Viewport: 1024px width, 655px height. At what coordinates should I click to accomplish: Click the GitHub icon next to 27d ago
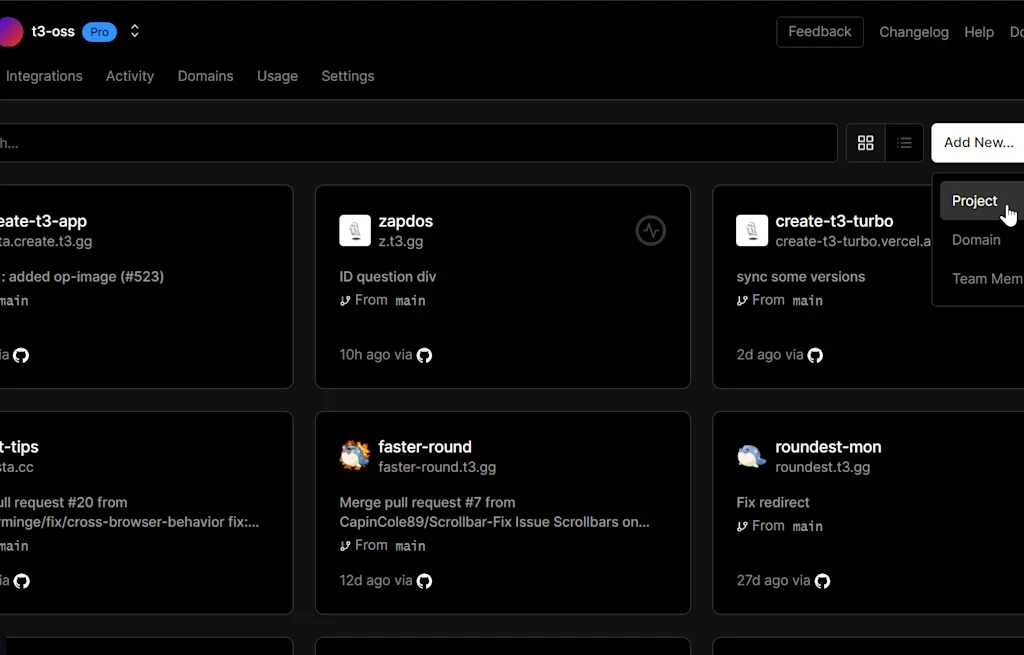[x=822, y=581]
